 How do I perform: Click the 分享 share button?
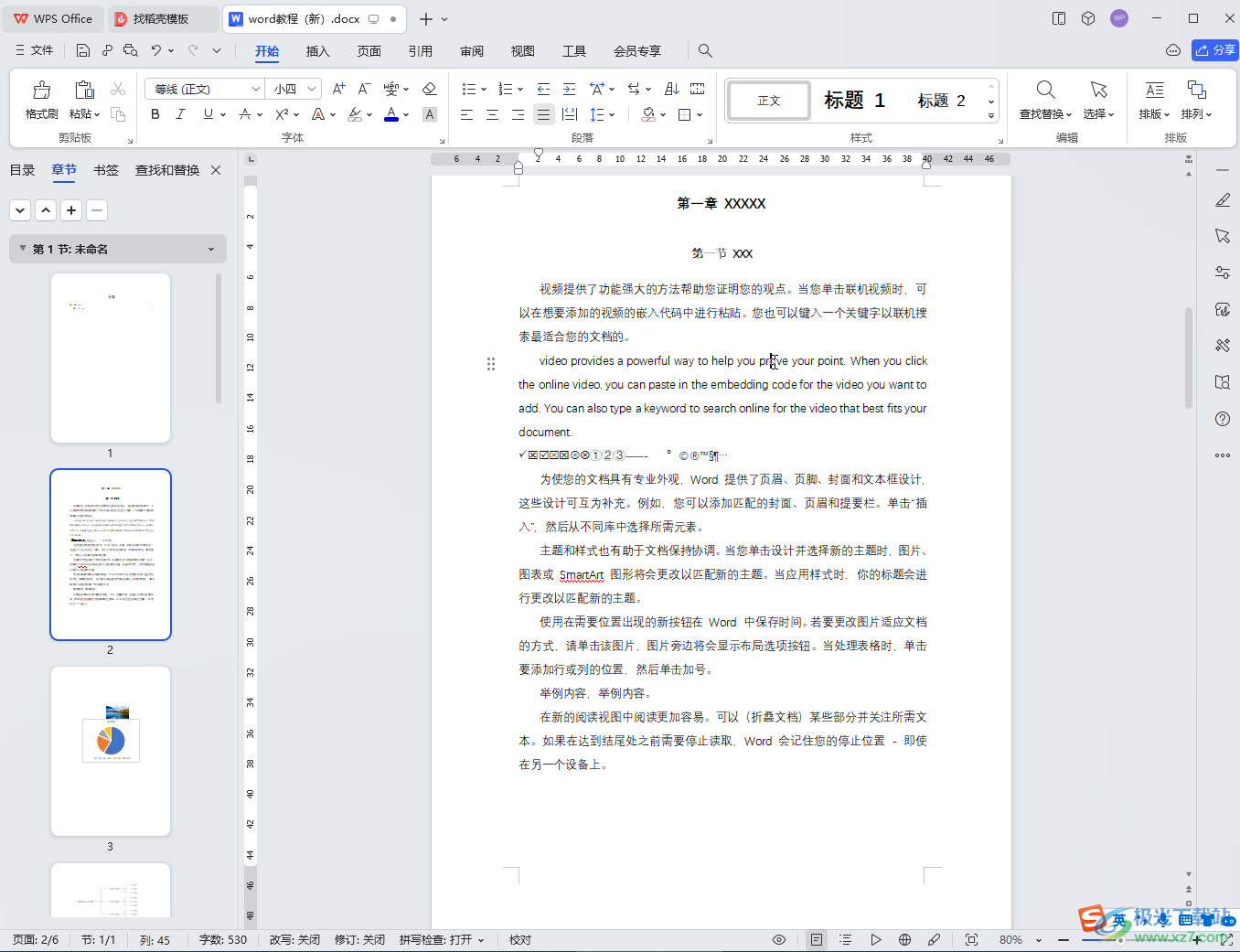pos(1215,50)
